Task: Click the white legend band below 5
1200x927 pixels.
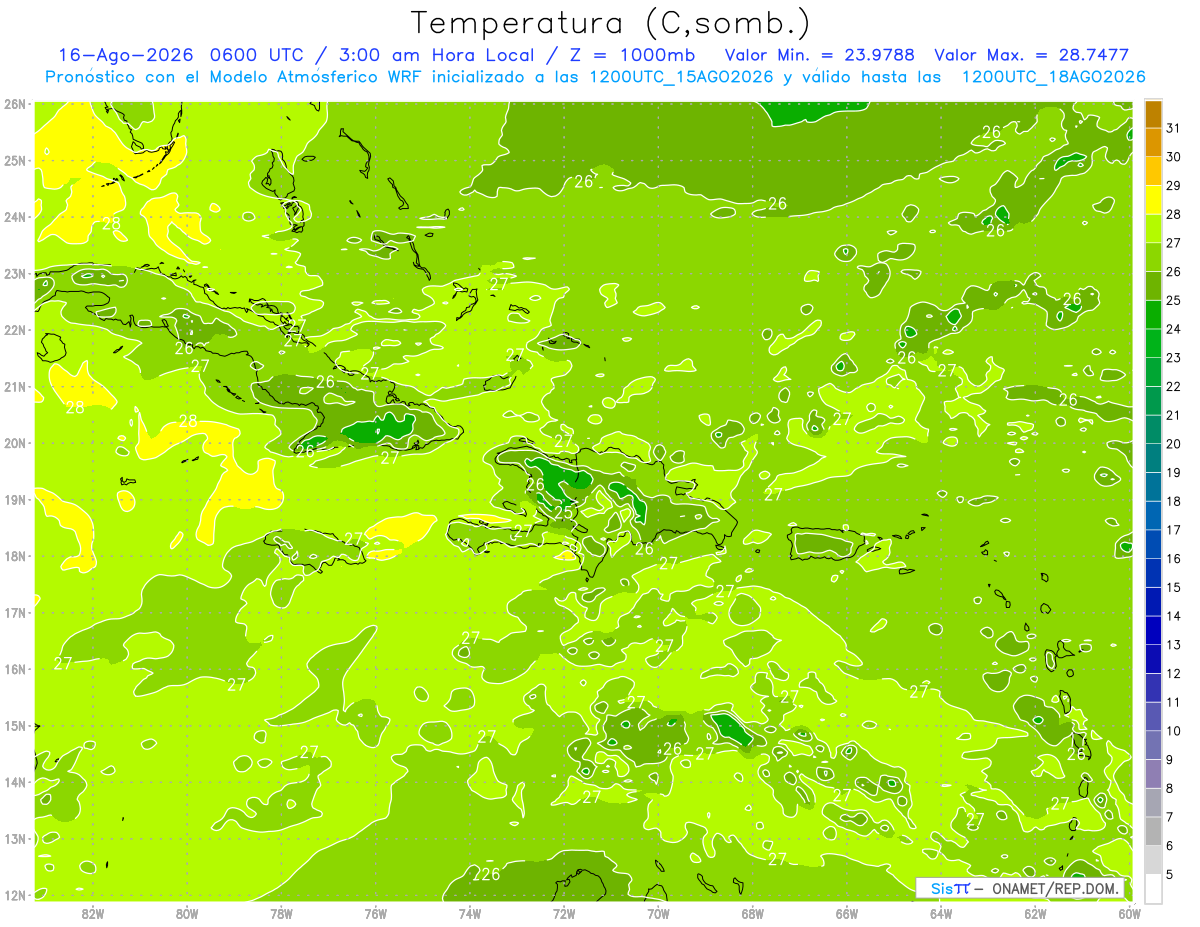Action: coord(1153,888)
